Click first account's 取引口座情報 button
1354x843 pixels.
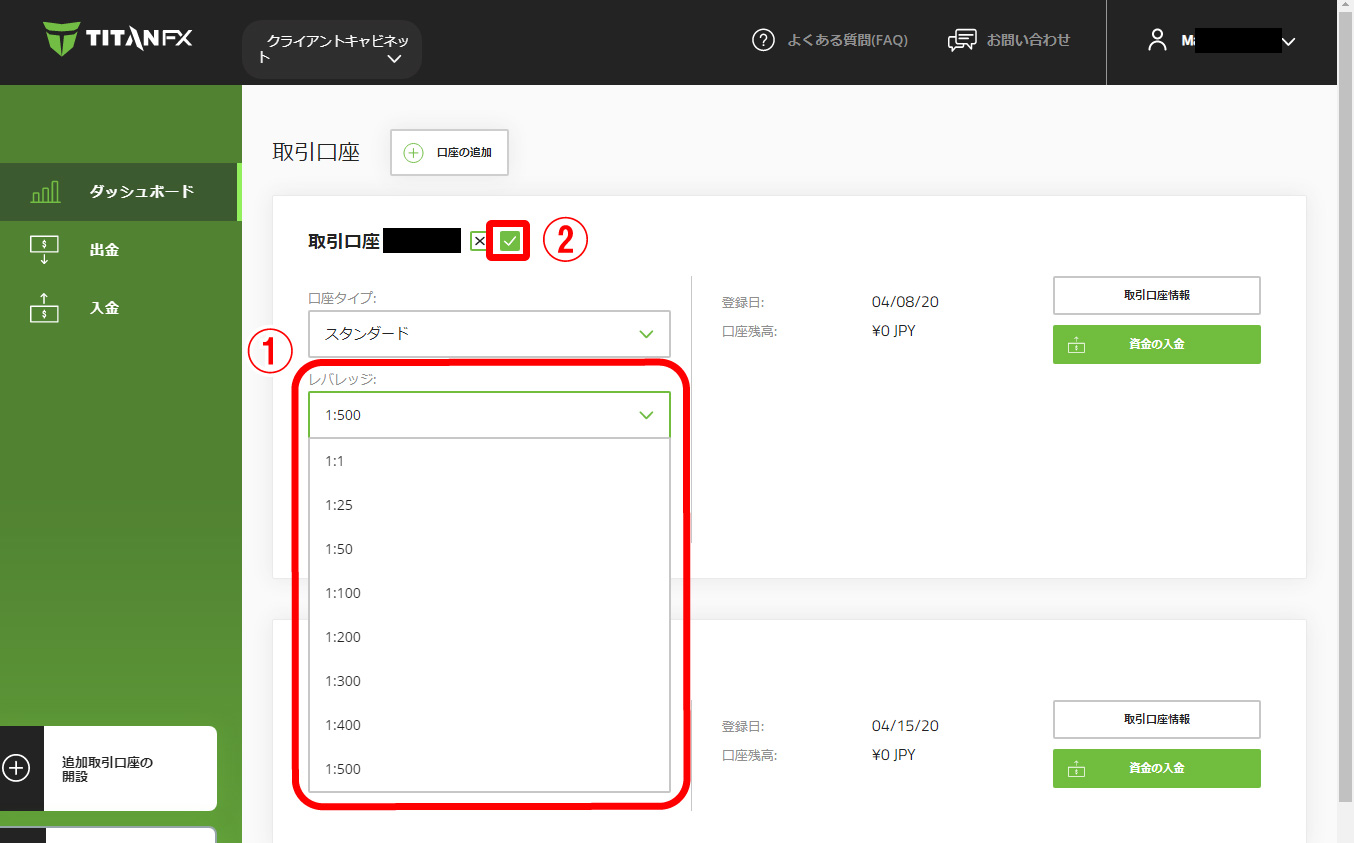pyautogui.click(x=1156, y=296)
